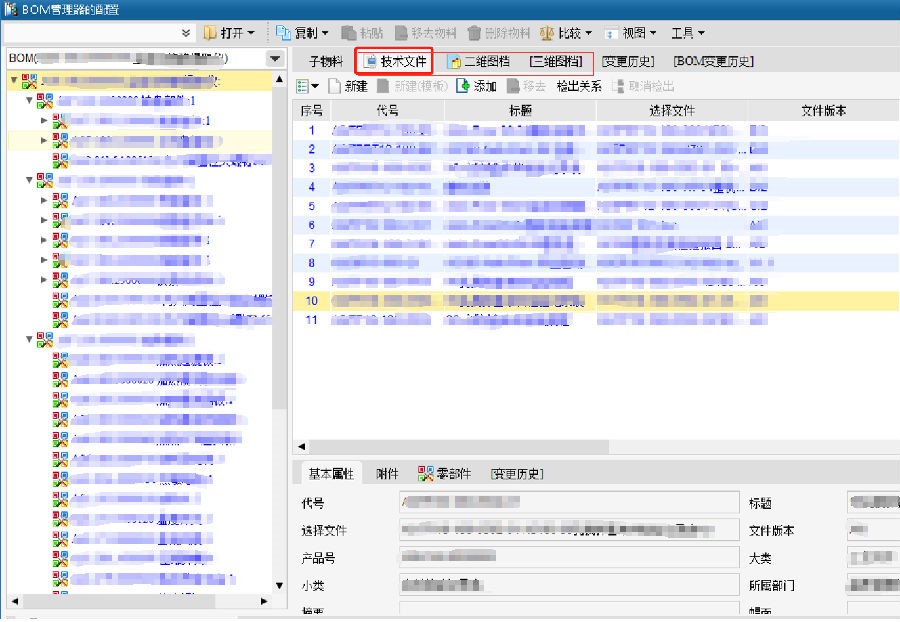Open the 打开 toolbar dropdown
Screen dimensions: 900x622
229,33
